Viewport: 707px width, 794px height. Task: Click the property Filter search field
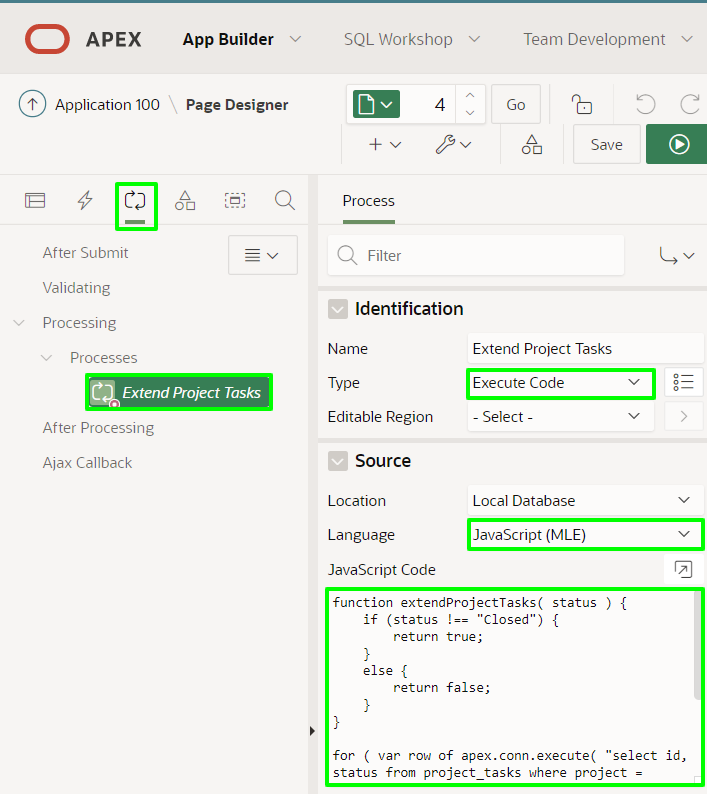pos(476,255)
